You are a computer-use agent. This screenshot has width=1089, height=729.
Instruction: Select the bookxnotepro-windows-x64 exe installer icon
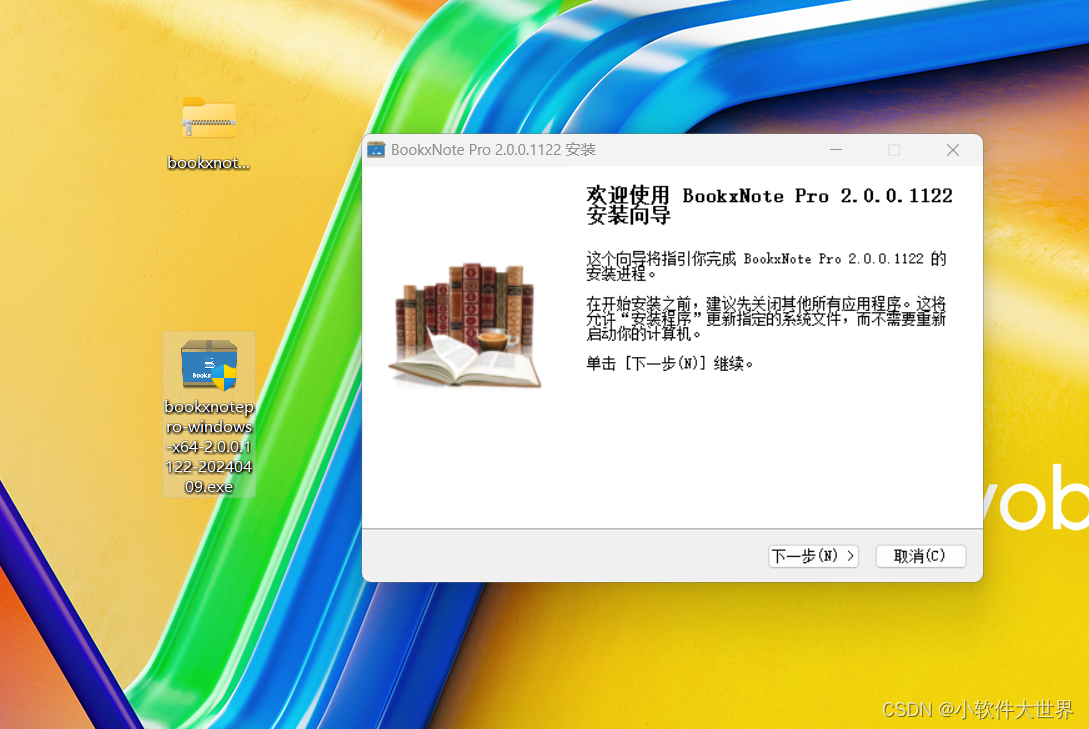coord(209,364)
